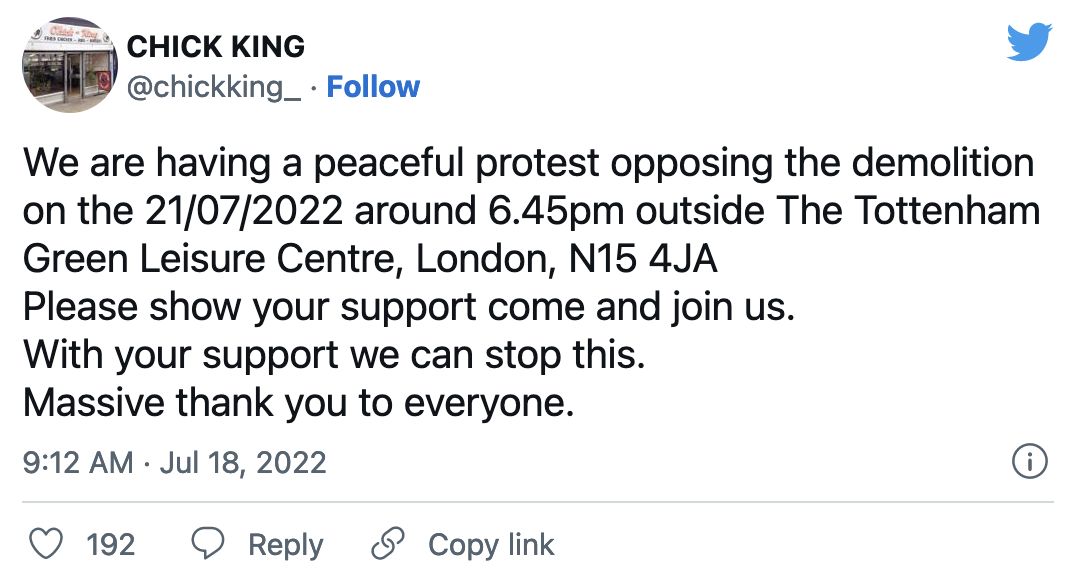Screen dimensions: 1080x576
Task: Click the speech bubble reply icon
Action: click(207, 544)
